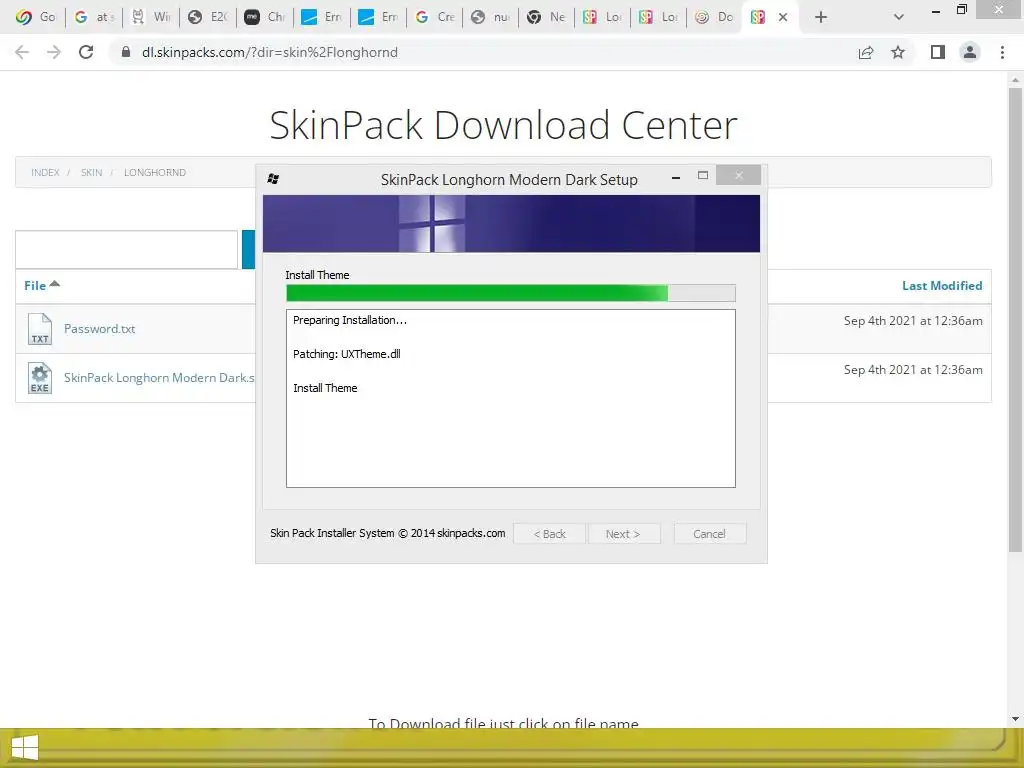
Task: Switch to the Google 'Cre' tab
Action: 435,17
